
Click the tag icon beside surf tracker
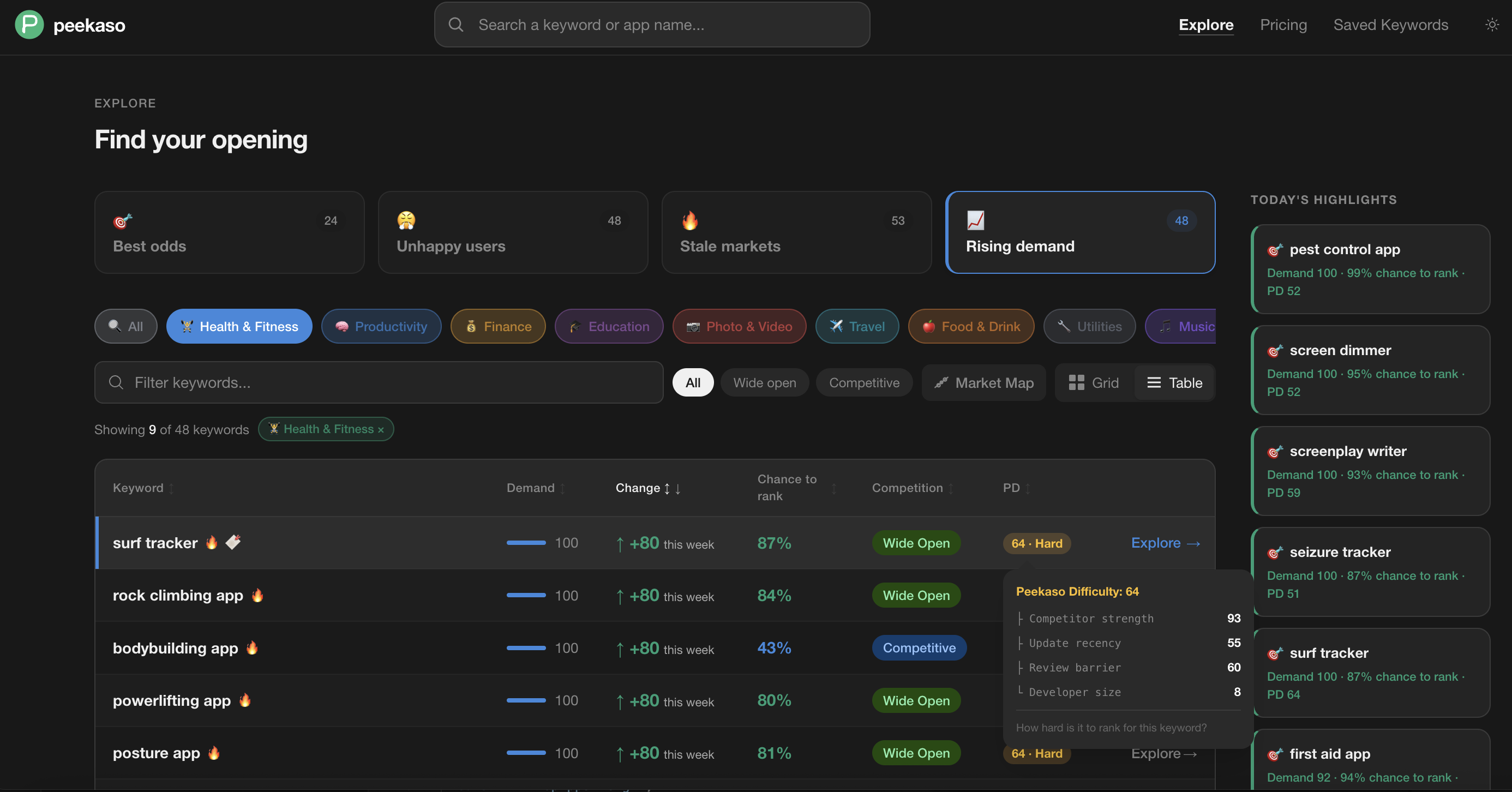[x=233, y=542]
